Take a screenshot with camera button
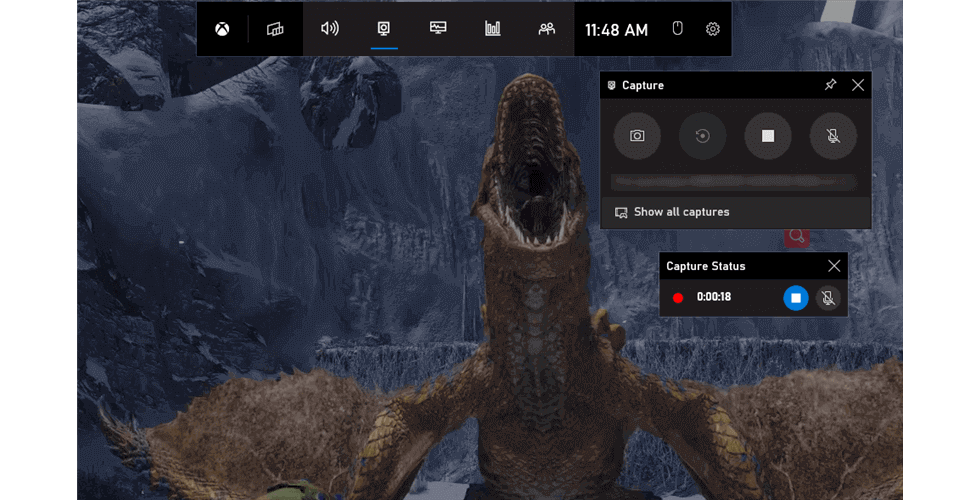980x500 pixels. click(x=637, y=136)
